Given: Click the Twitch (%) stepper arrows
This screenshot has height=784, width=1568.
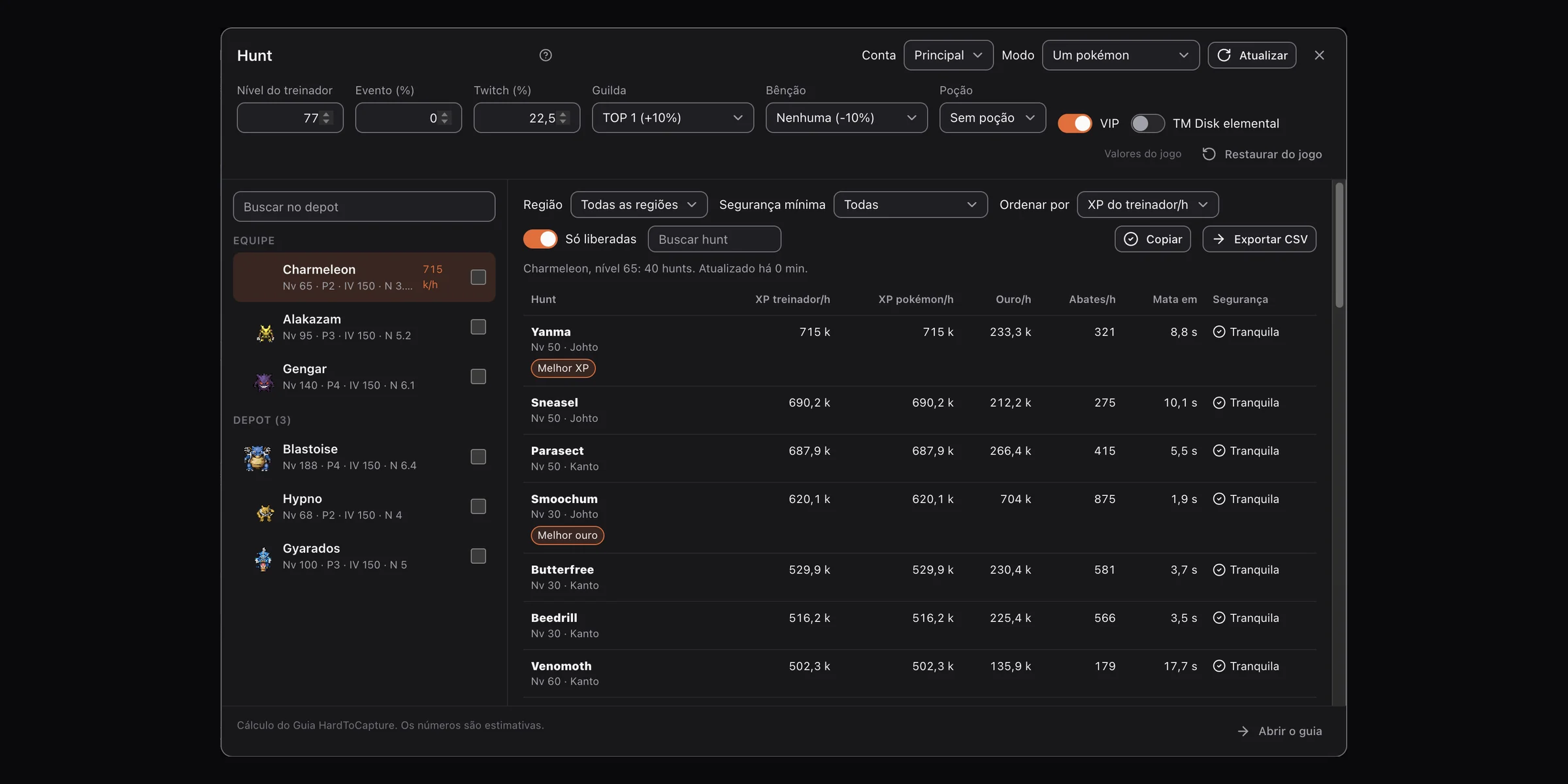Looking at the screenshot, I should [564, 118].
